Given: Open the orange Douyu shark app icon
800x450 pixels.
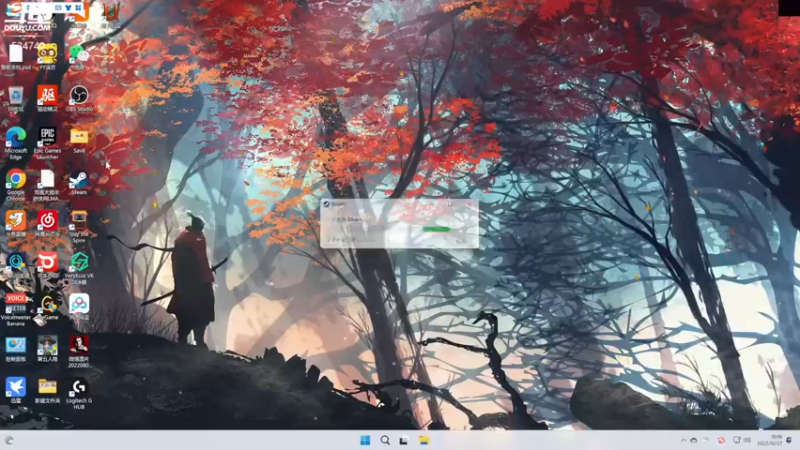Looking at the screenshot, I should tap(16, 223).
